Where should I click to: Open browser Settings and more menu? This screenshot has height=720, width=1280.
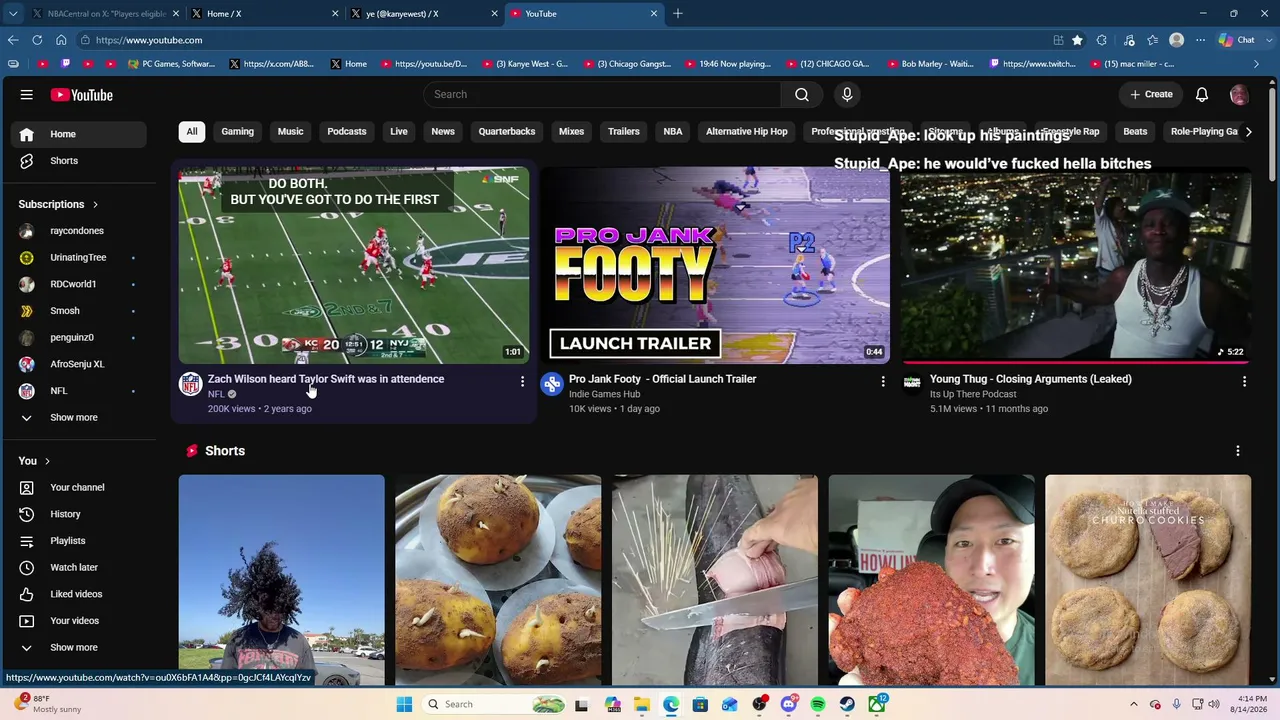pos(1200,40)
